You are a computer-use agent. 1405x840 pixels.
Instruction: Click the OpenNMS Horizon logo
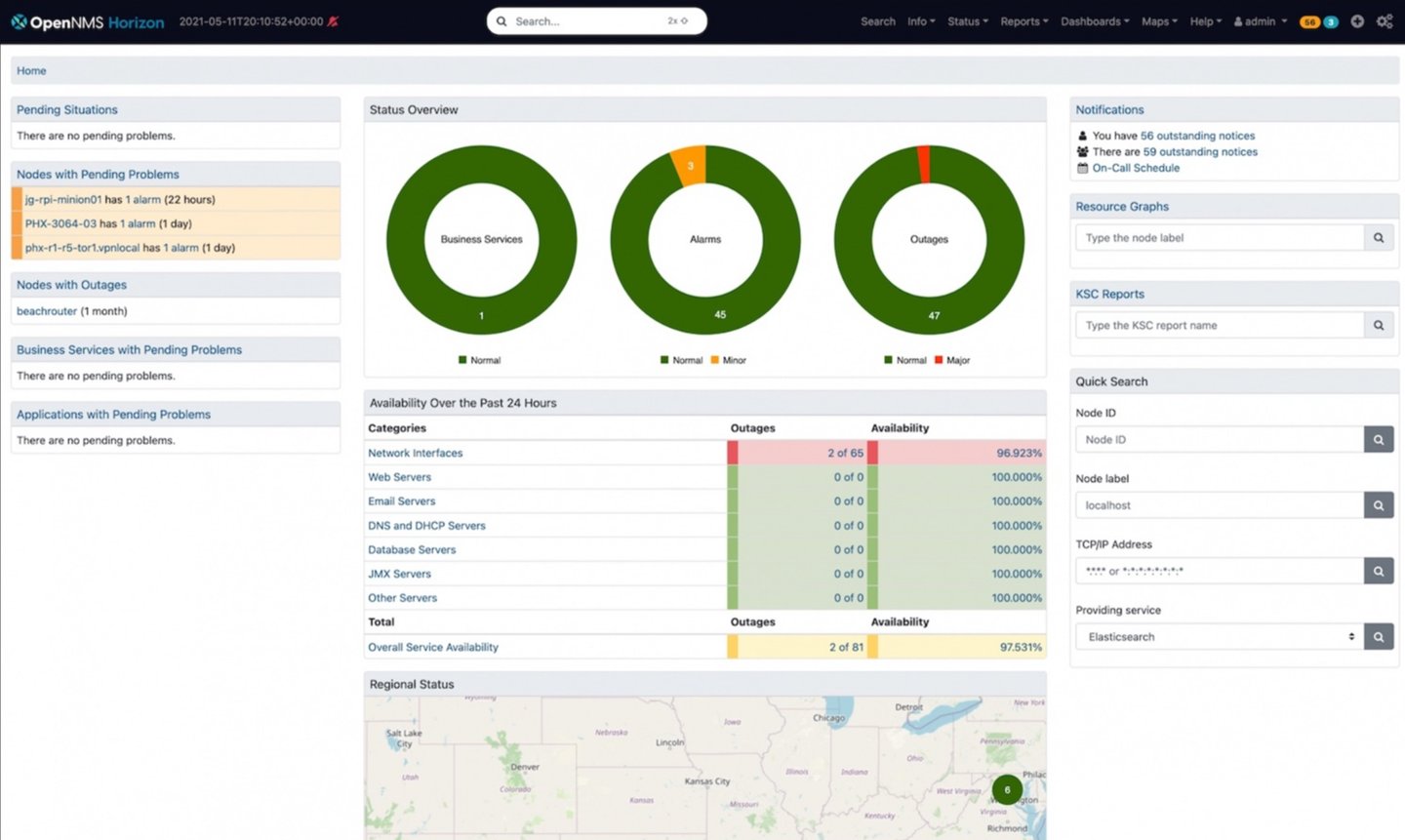88,21
